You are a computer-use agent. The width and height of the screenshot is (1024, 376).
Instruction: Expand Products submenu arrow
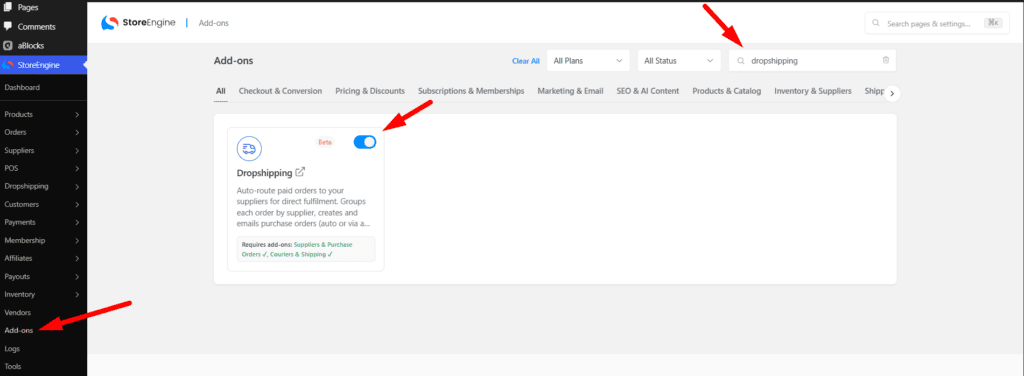[78, 114]
